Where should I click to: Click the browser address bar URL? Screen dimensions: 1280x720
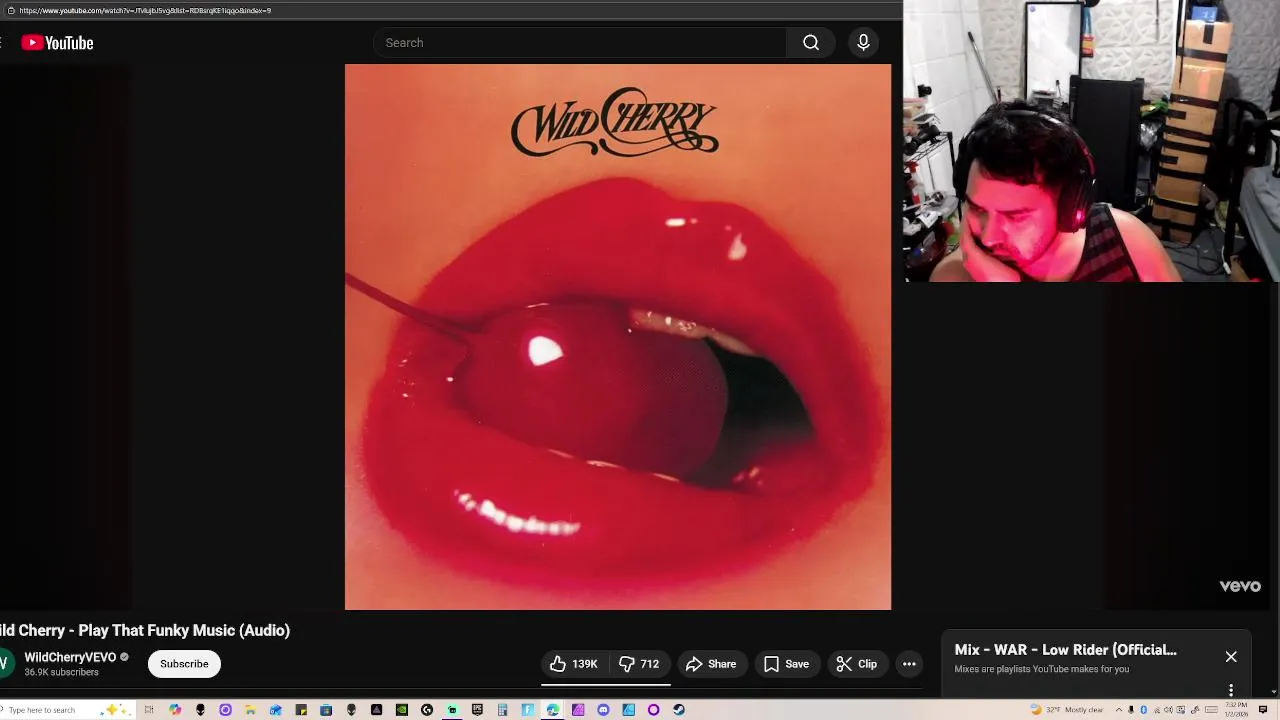[145, 10]
